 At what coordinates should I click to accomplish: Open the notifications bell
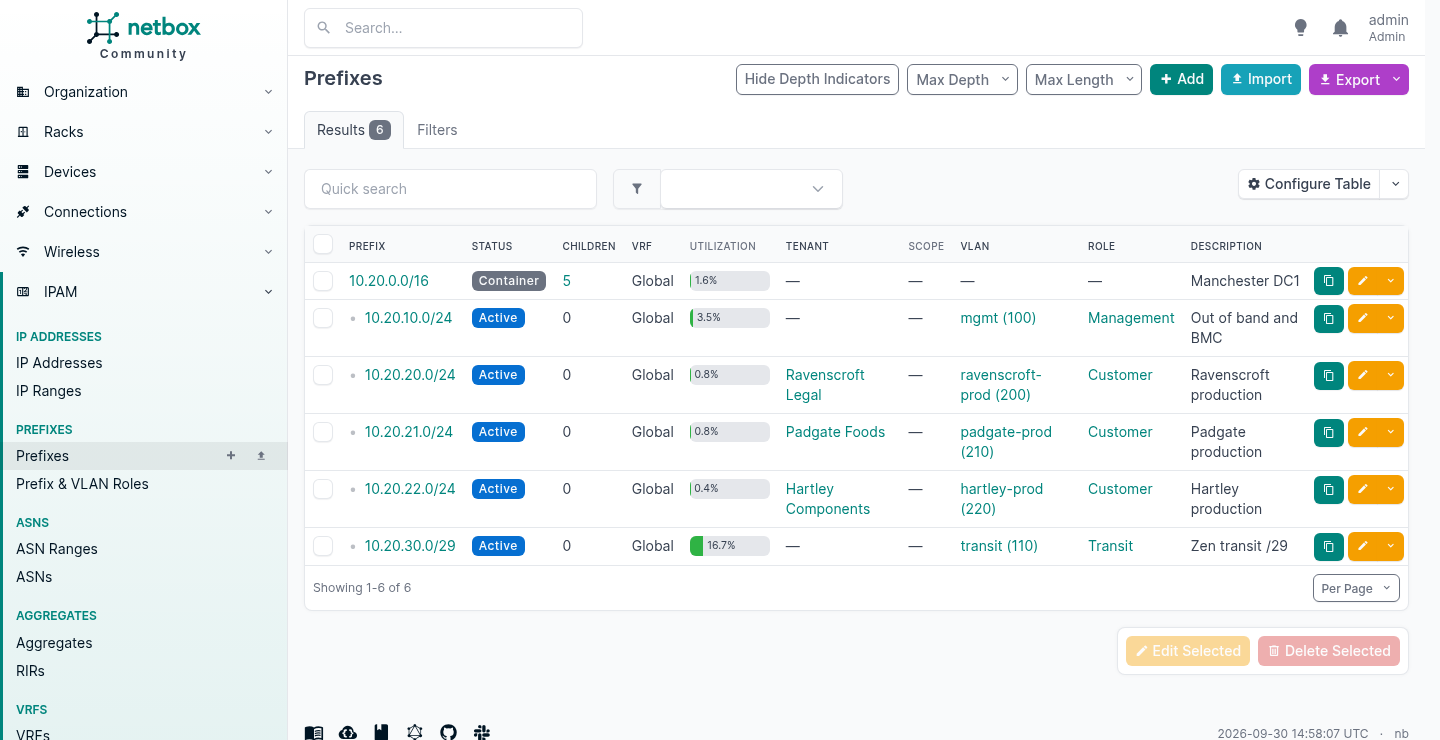pyautogui.click(x=1341, y=28)
